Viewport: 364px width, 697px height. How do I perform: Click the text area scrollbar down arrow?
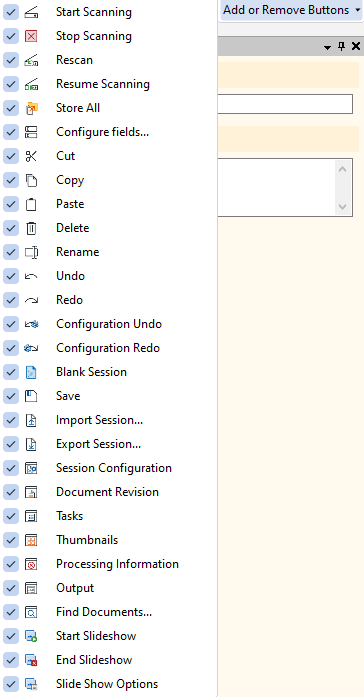[x=342, y=207]
